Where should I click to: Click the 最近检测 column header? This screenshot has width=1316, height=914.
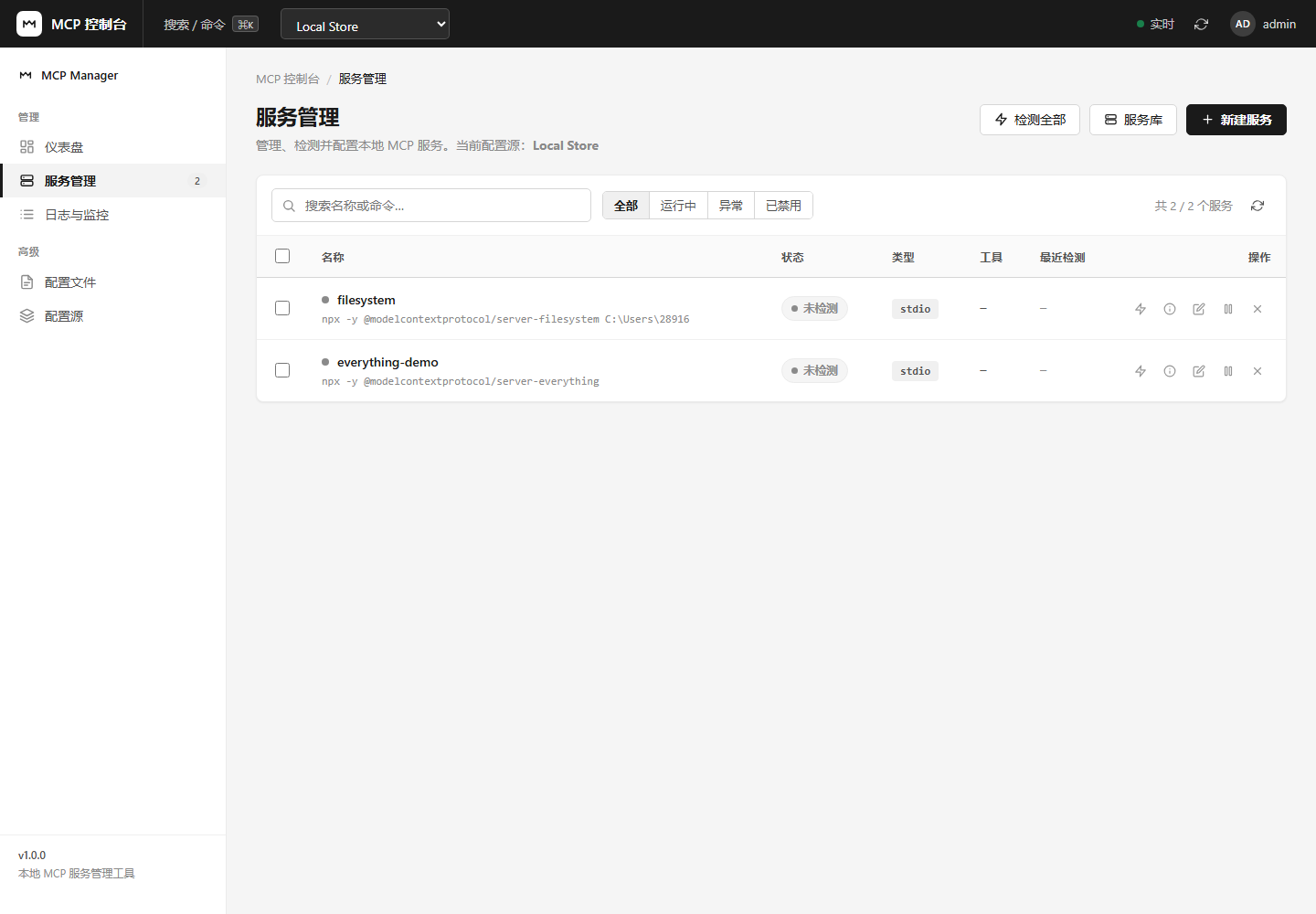coord(1062,258)
